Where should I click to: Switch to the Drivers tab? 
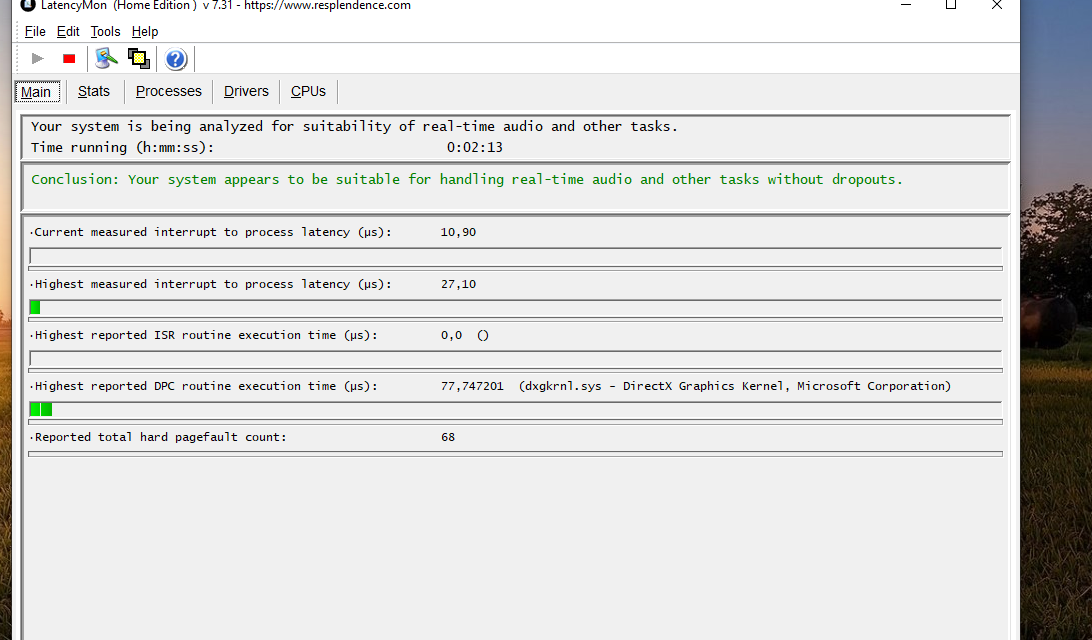click(x=246, y=91)
